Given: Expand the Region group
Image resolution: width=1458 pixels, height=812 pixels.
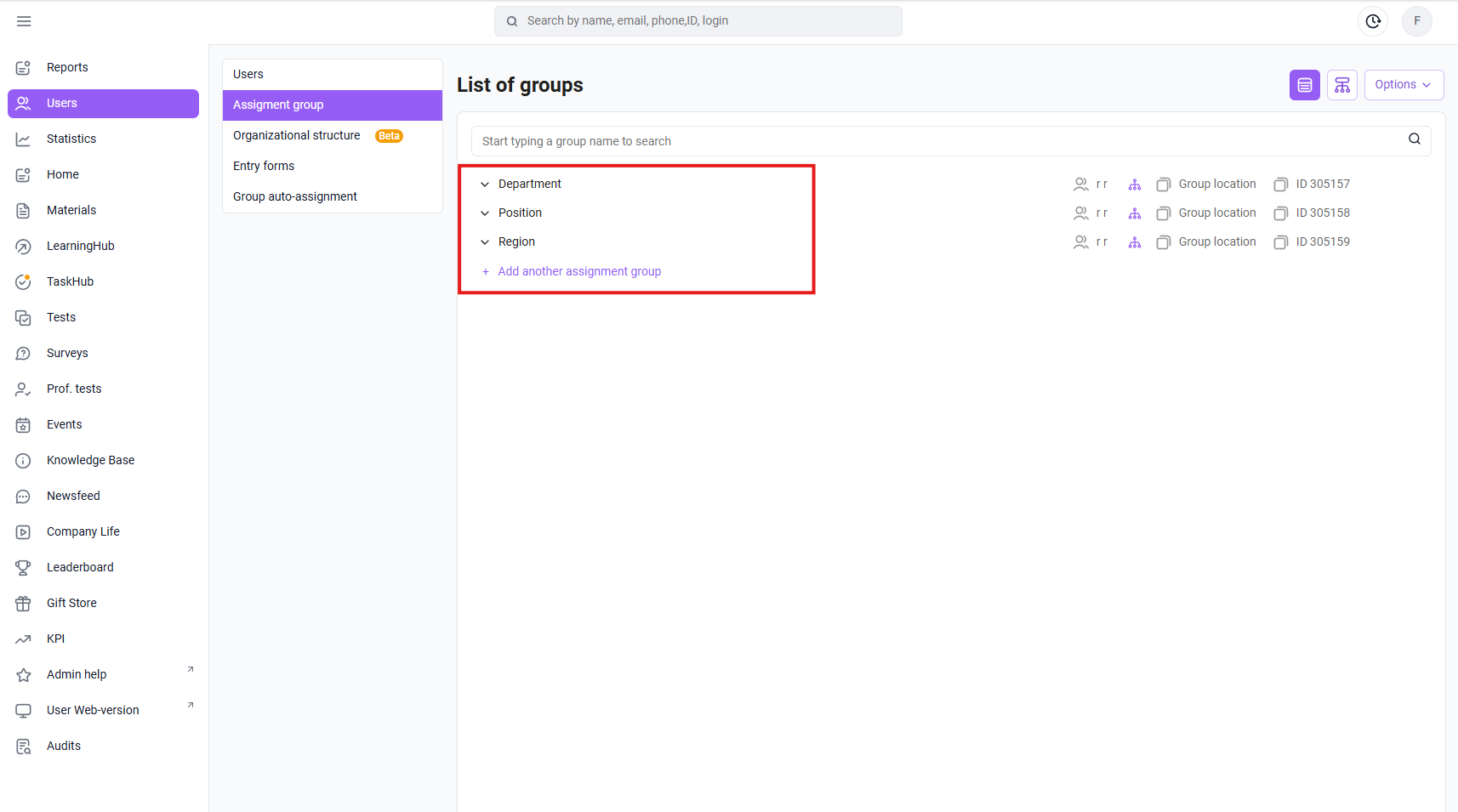Looking at the screenshot, I should (485, 242).
